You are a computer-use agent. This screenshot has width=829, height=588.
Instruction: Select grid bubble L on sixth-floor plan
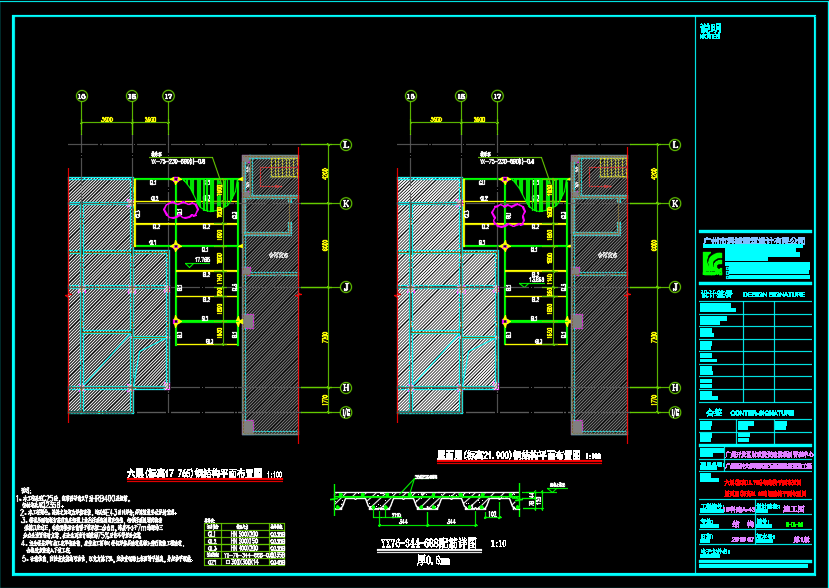pos(346,145)
